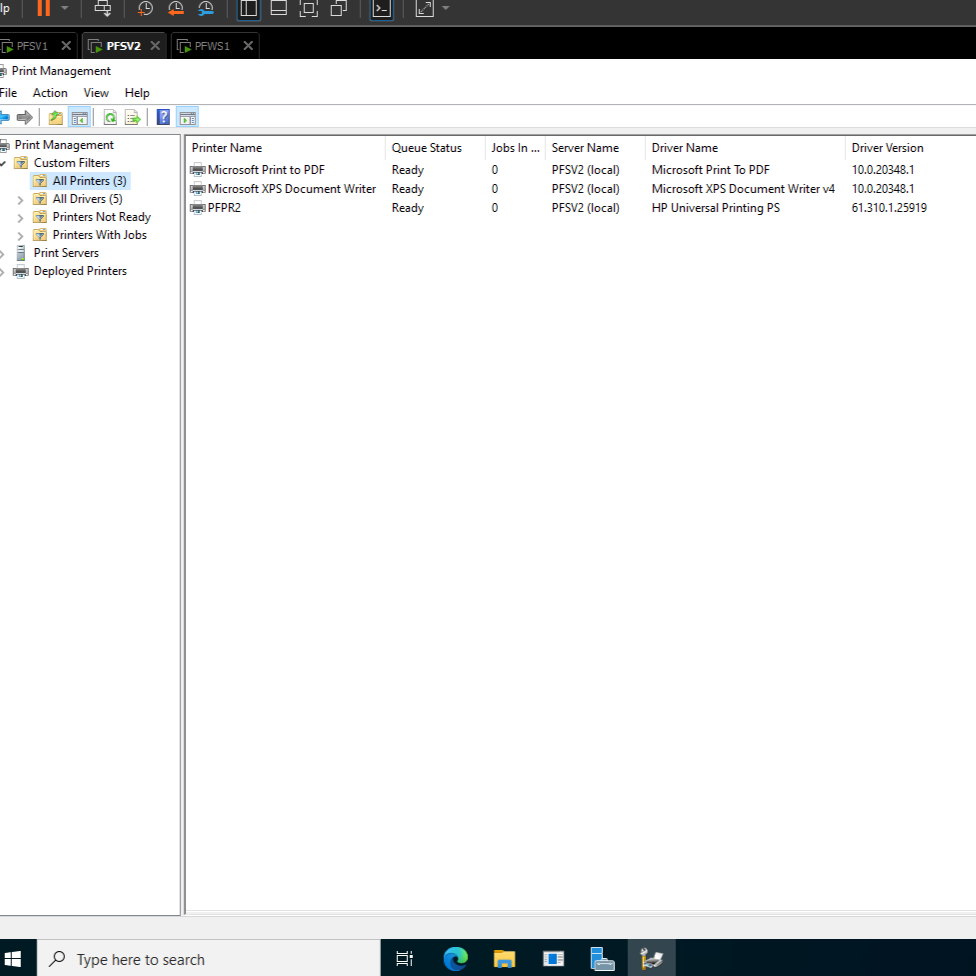Image resolution: width=976 pixels, height=976 pixels.
Task: Click the Back navigation arrow
Action: point(5,117)
